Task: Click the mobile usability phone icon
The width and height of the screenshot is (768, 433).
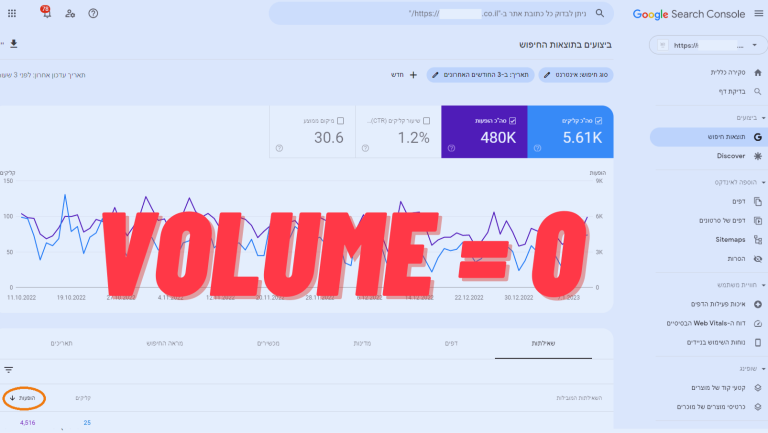Action: 758,342
